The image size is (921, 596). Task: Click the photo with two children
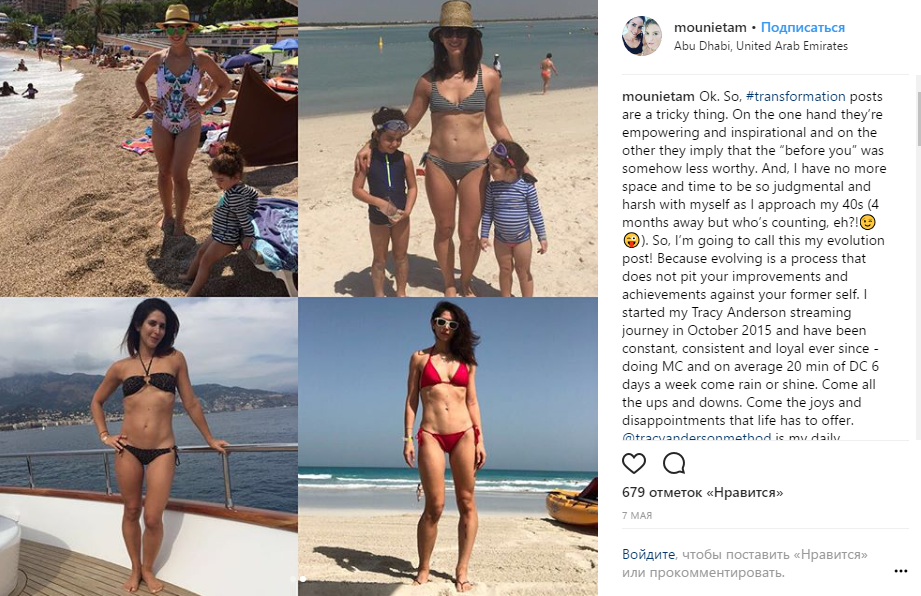pos(448,148)
